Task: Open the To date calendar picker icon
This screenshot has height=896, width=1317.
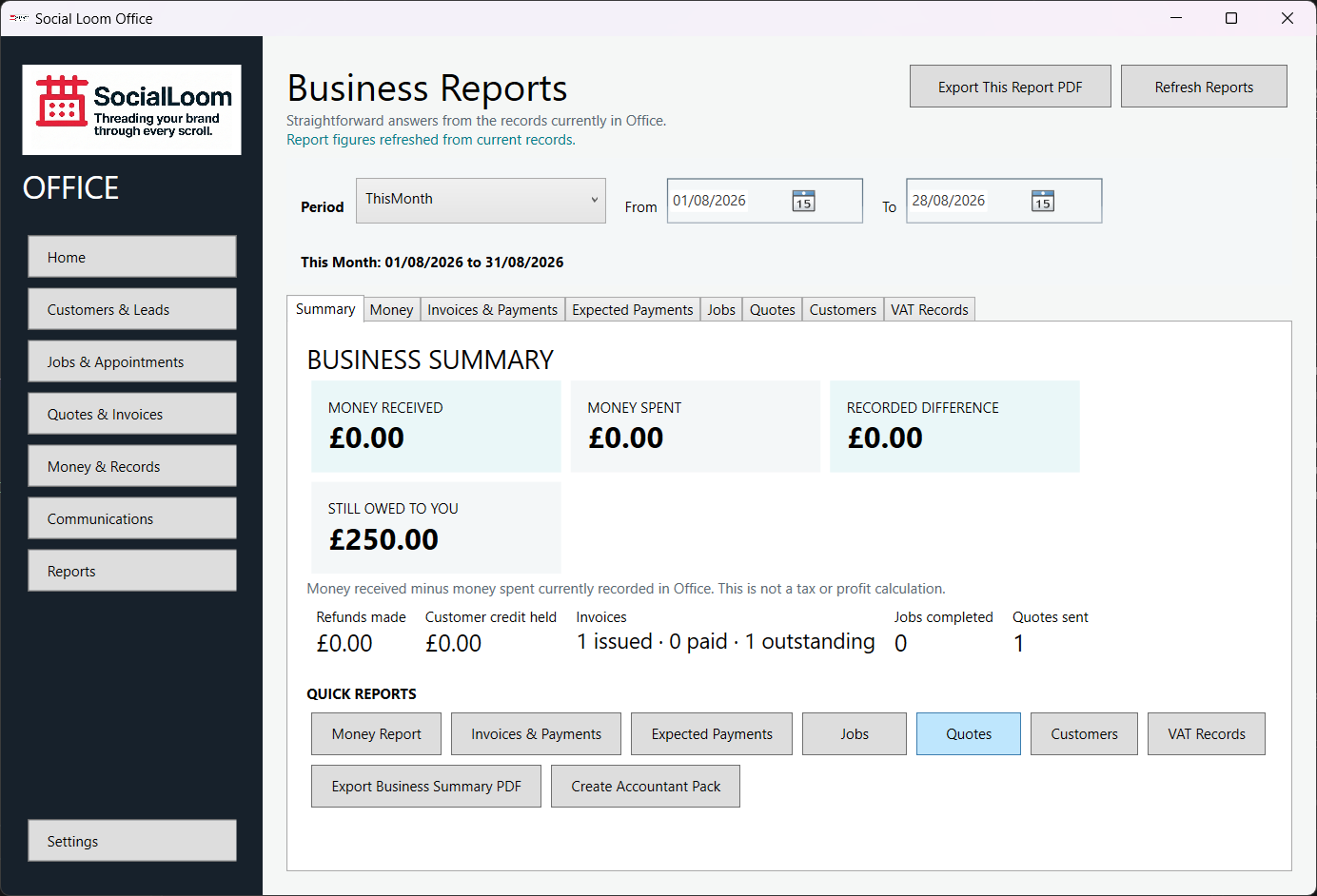Action: click(1043, 201)
